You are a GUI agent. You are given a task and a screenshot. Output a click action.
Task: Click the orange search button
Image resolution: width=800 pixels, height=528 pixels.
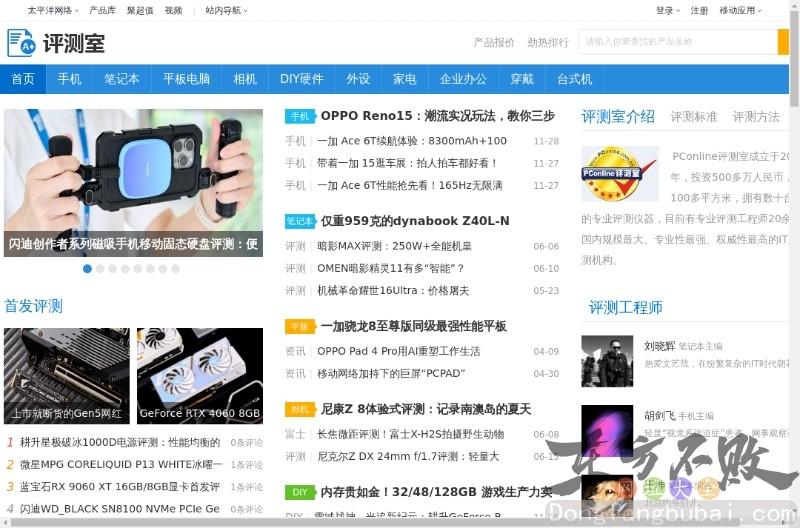[783, 42]
